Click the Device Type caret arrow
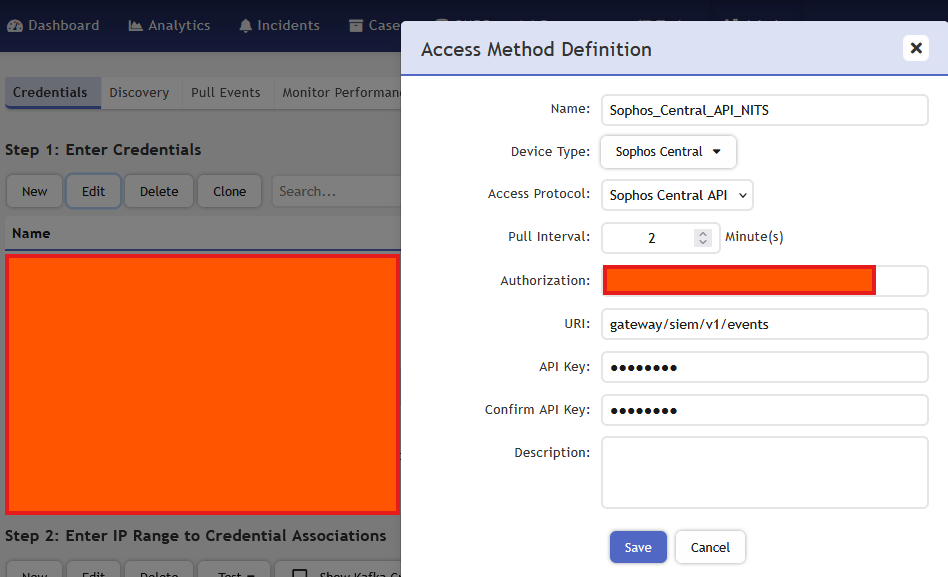948x577 pixels. pyautogui.click(x=716, y=152)
